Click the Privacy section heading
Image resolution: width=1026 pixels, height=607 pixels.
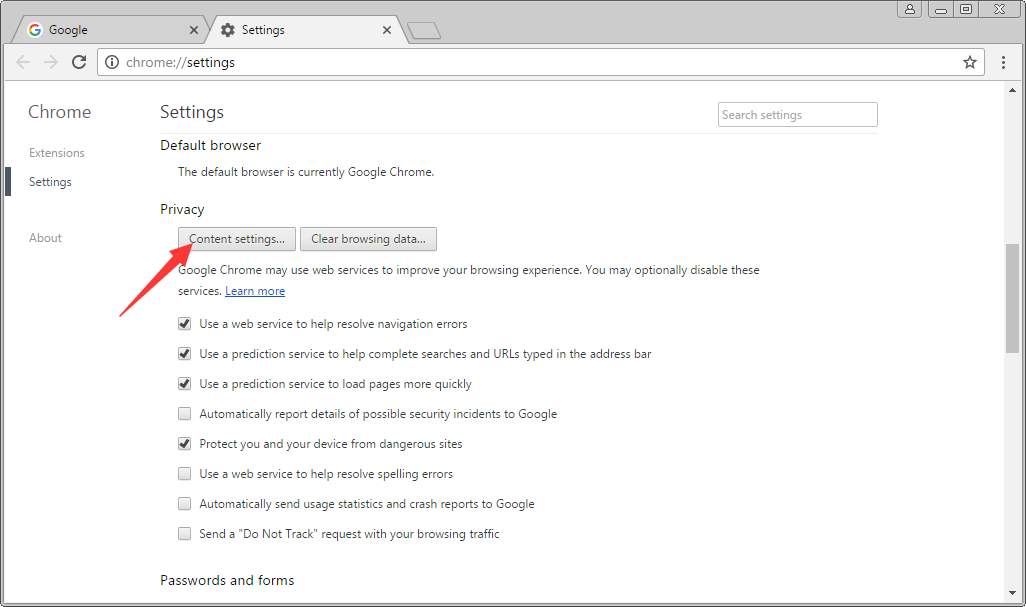click(x=182, y=209)
